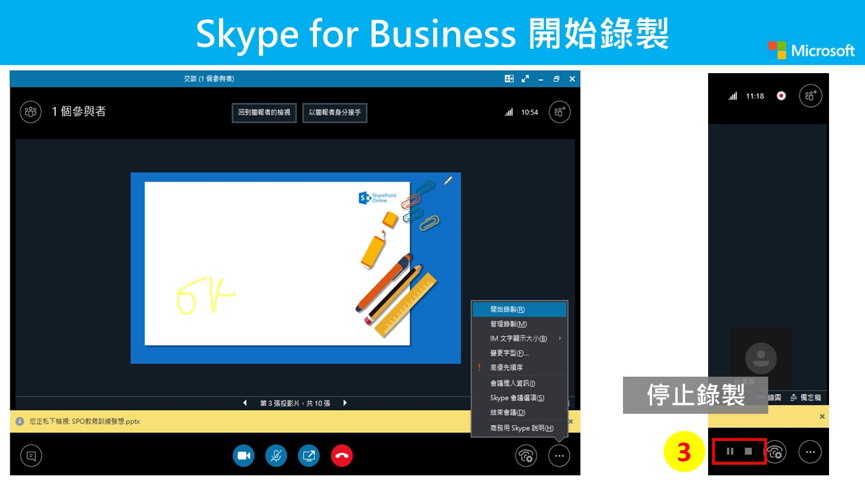Click the red recording indicator
The image size is (865, 487).
[x=781, y=96]
